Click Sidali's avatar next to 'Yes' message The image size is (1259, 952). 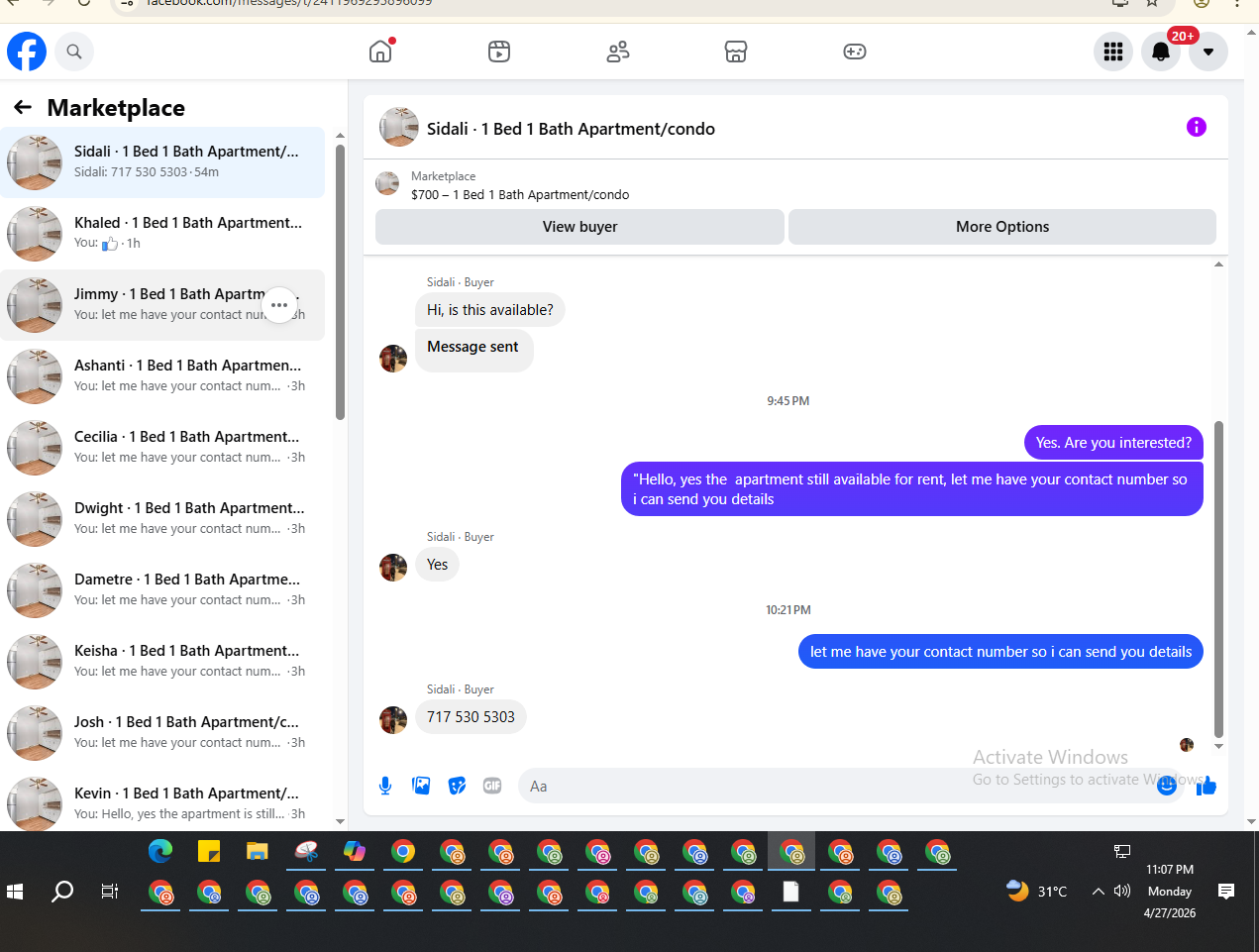(x=393, y=568)
